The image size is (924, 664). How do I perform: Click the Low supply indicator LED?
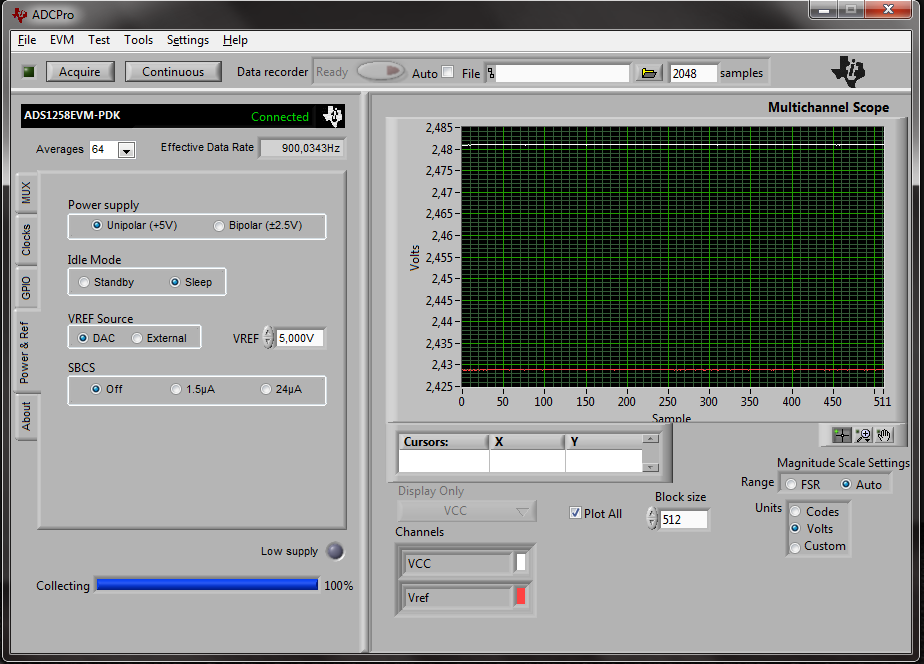[335, 551]
